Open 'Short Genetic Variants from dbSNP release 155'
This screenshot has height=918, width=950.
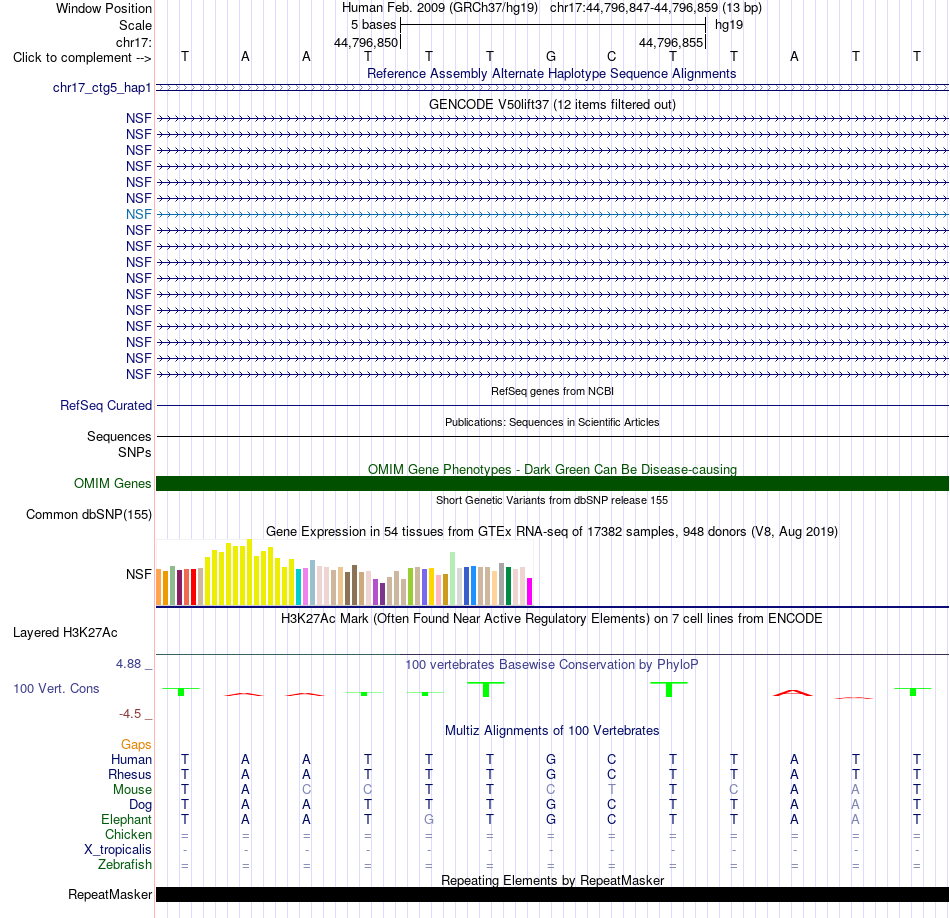(x=552, y=501)
